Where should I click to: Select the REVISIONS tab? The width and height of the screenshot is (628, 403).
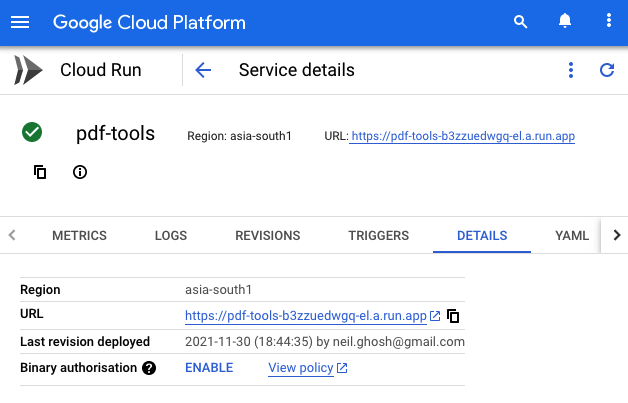(267, 236)
